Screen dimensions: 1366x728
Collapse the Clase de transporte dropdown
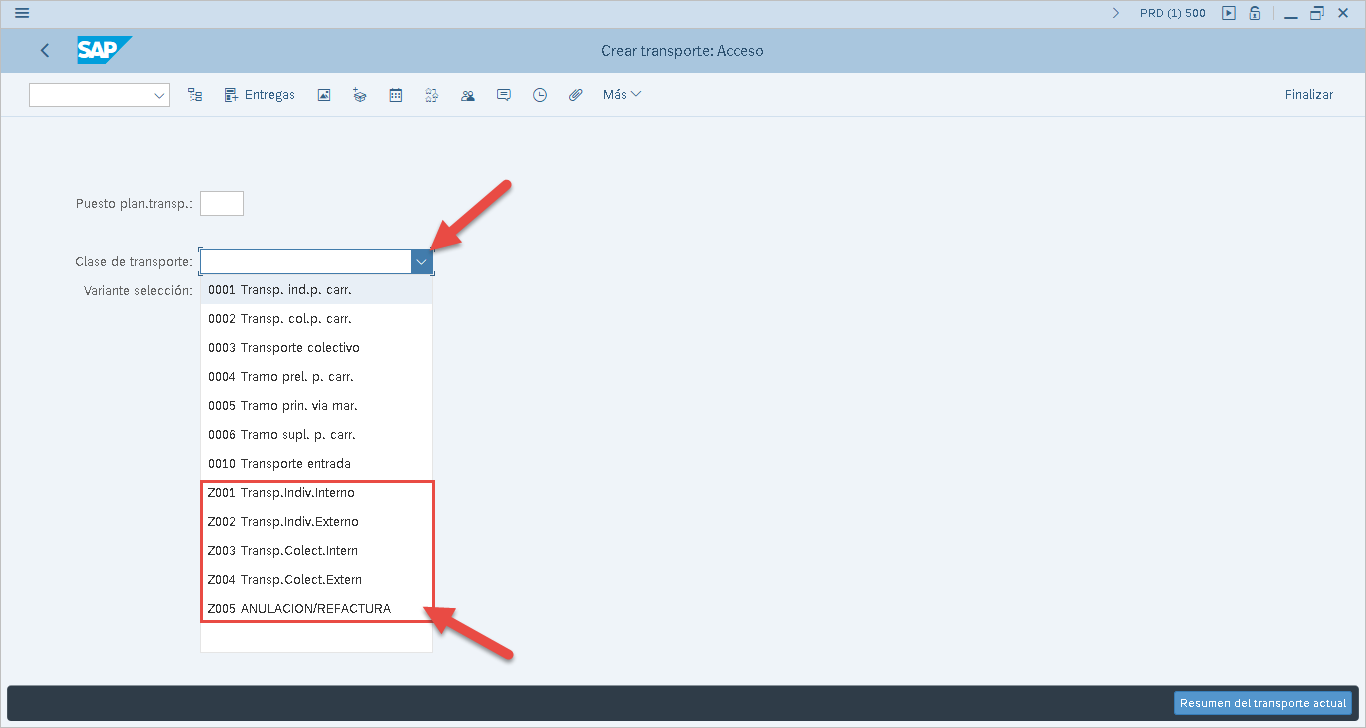pos(421,261)
